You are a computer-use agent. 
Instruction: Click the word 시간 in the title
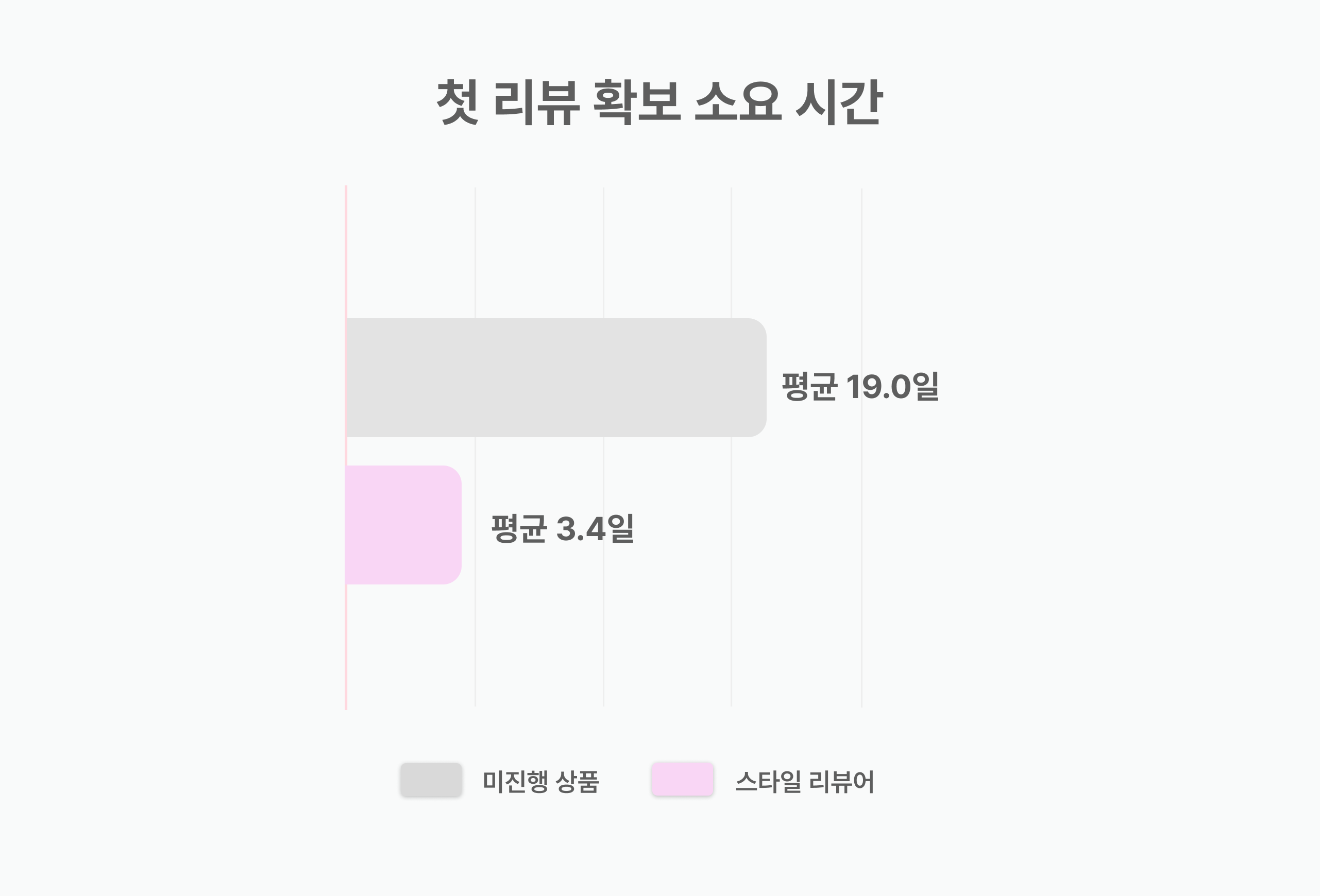point(839,102)
